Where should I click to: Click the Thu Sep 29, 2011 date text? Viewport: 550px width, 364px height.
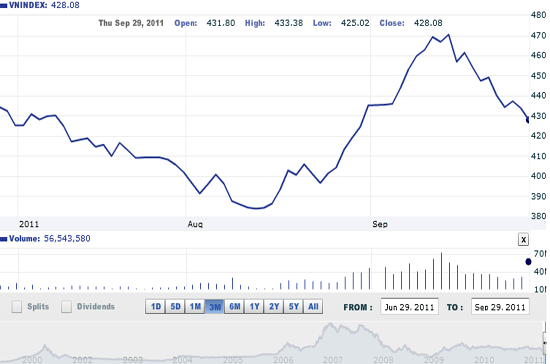click(x=131, y=23)
